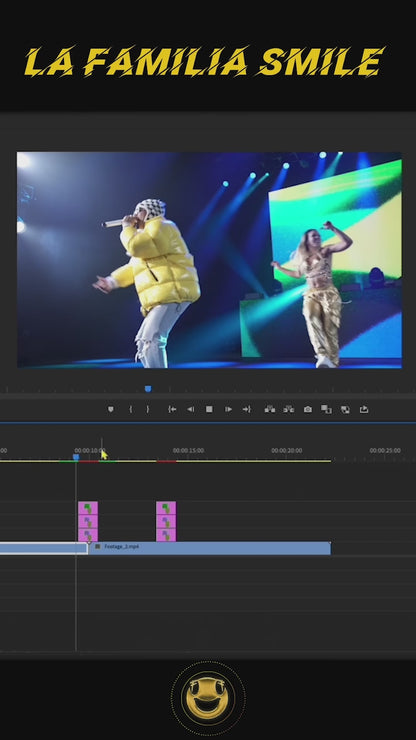Image resolution: width=416 pixels, height=740 pixels.
Task: Click the Lift icon in monitor controls
Action: (270, 409)
